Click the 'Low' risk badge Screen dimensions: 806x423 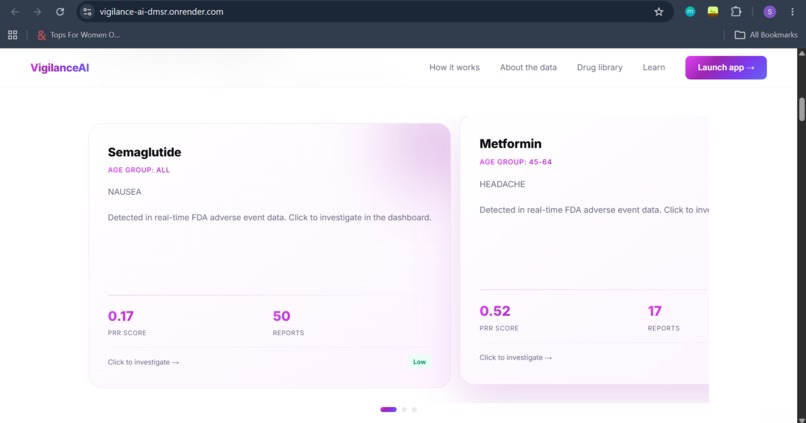(x=419, y=362)
